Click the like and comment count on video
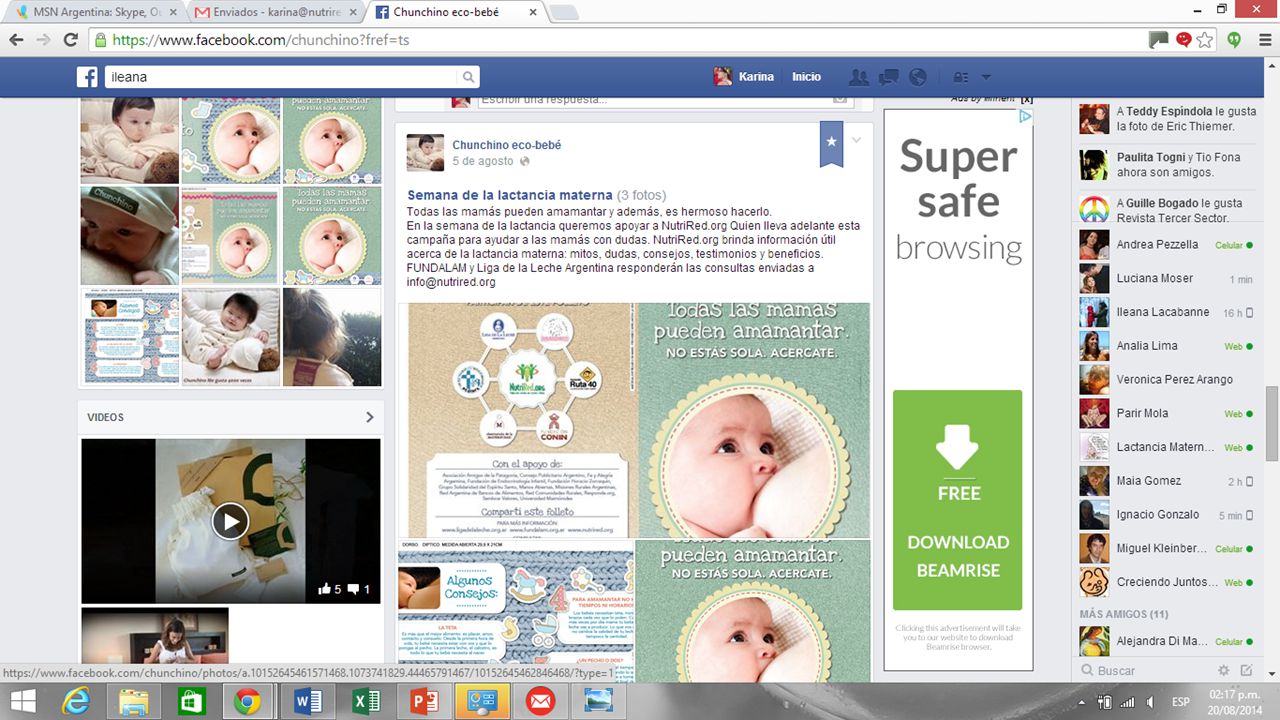The height and width of the screenshot is (720, 1280). [x=344, y=589]
